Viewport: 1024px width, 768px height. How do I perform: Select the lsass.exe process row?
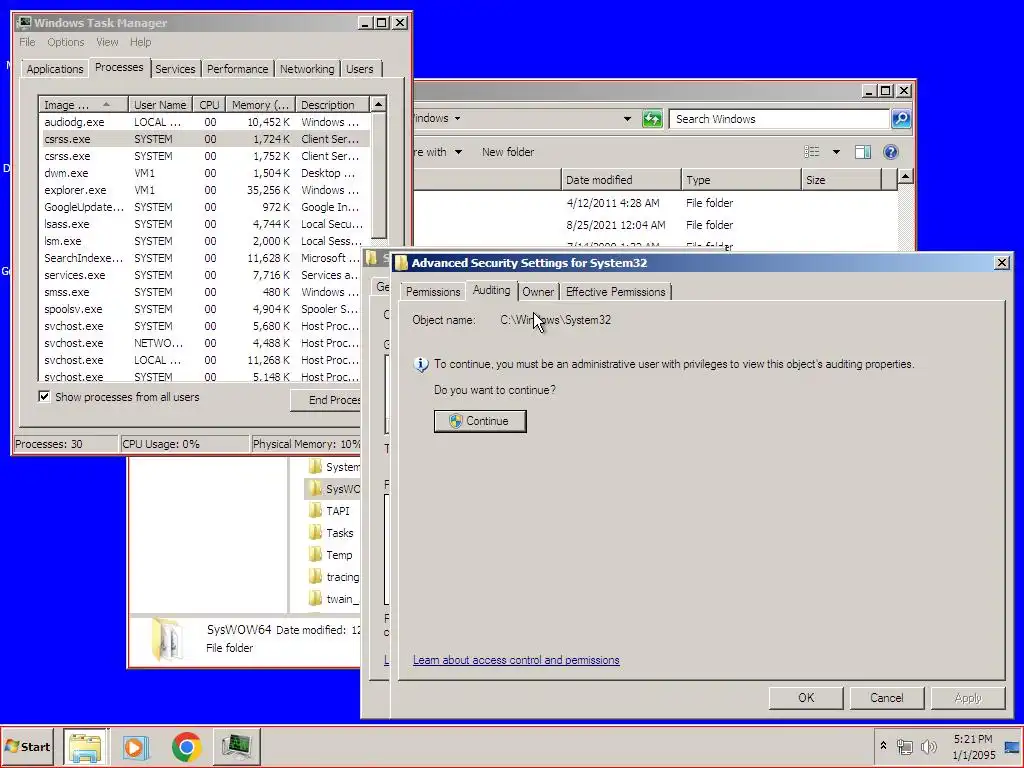204,224
